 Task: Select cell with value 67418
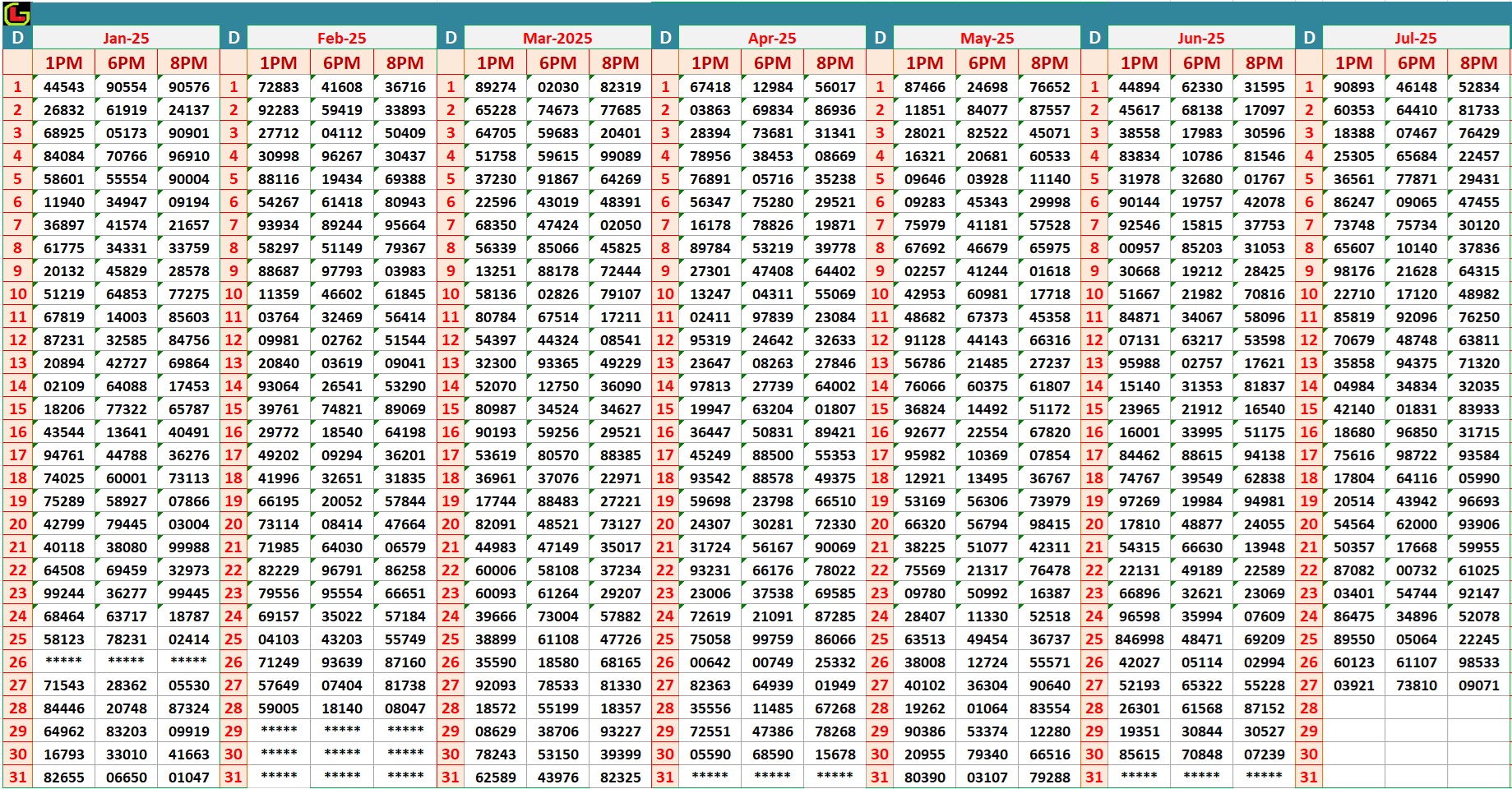click(x=710, y=87)
